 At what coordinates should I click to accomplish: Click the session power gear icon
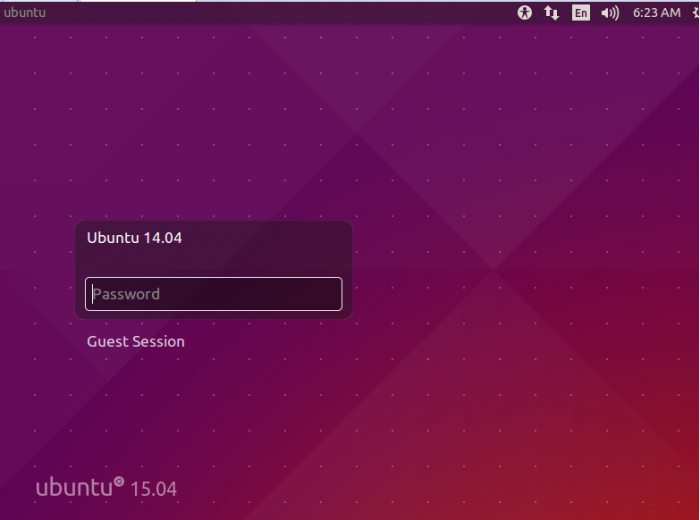coord(696,12)
